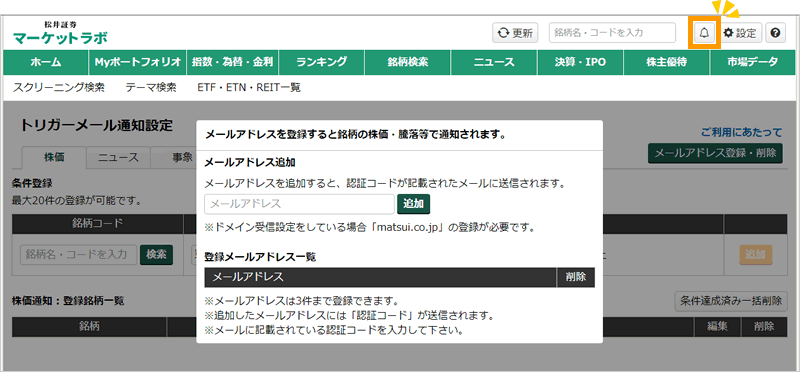Go to the ホーム menu
The height and width of the screenshot is (372, 800).
[45, 62]
